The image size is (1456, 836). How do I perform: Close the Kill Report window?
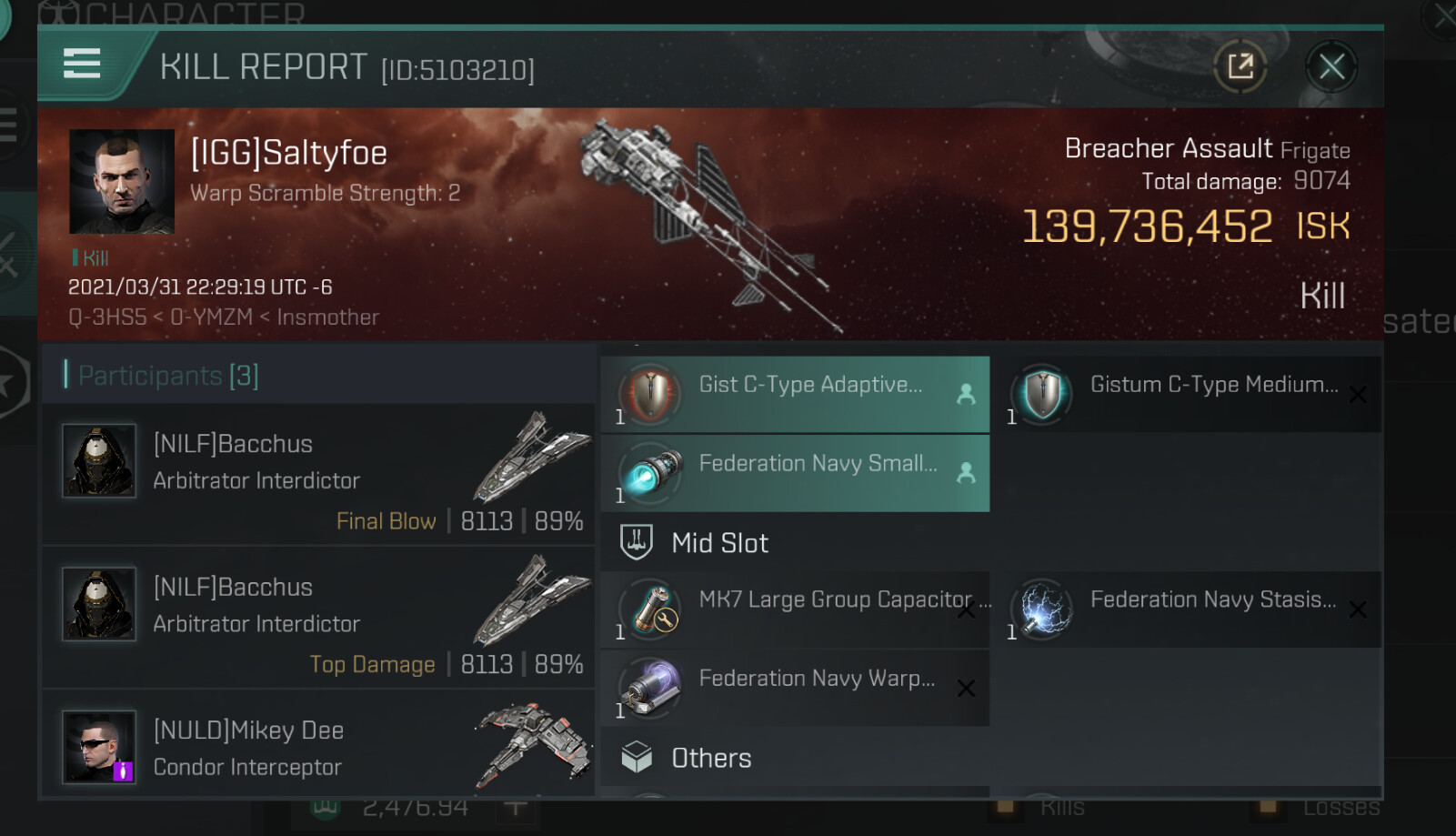pyautogui.click(x=1331, y=66)
